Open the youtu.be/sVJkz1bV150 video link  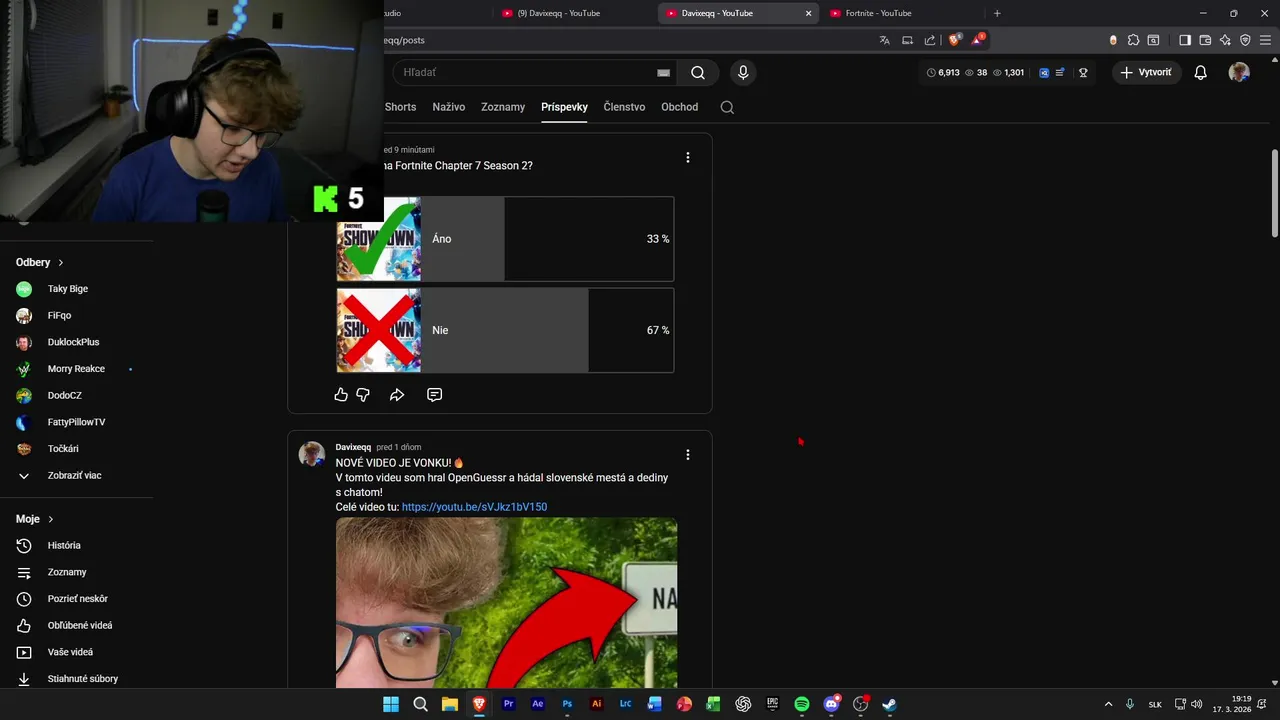point(474,507)
